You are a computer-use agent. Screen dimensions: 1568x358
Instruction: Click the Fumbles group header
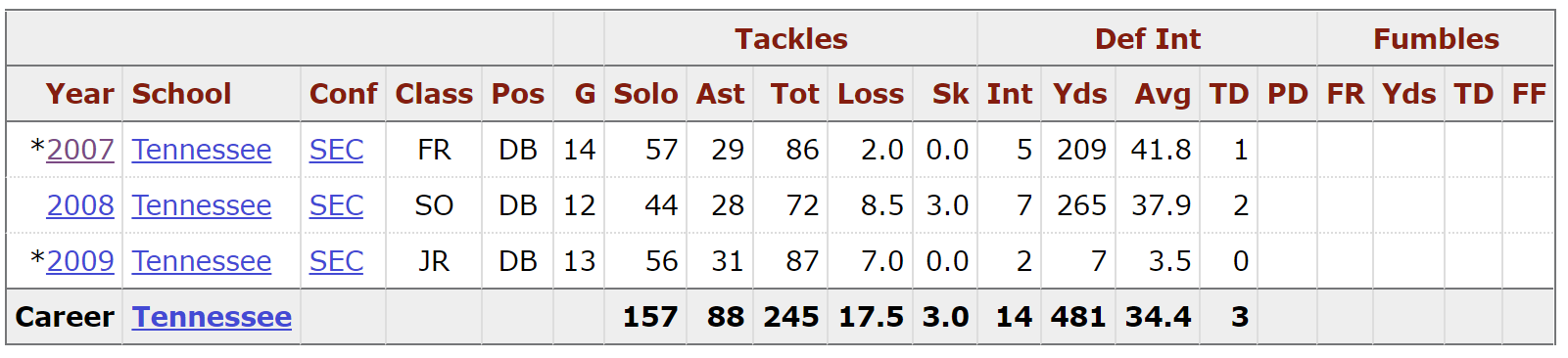(x=1436, y=39)
